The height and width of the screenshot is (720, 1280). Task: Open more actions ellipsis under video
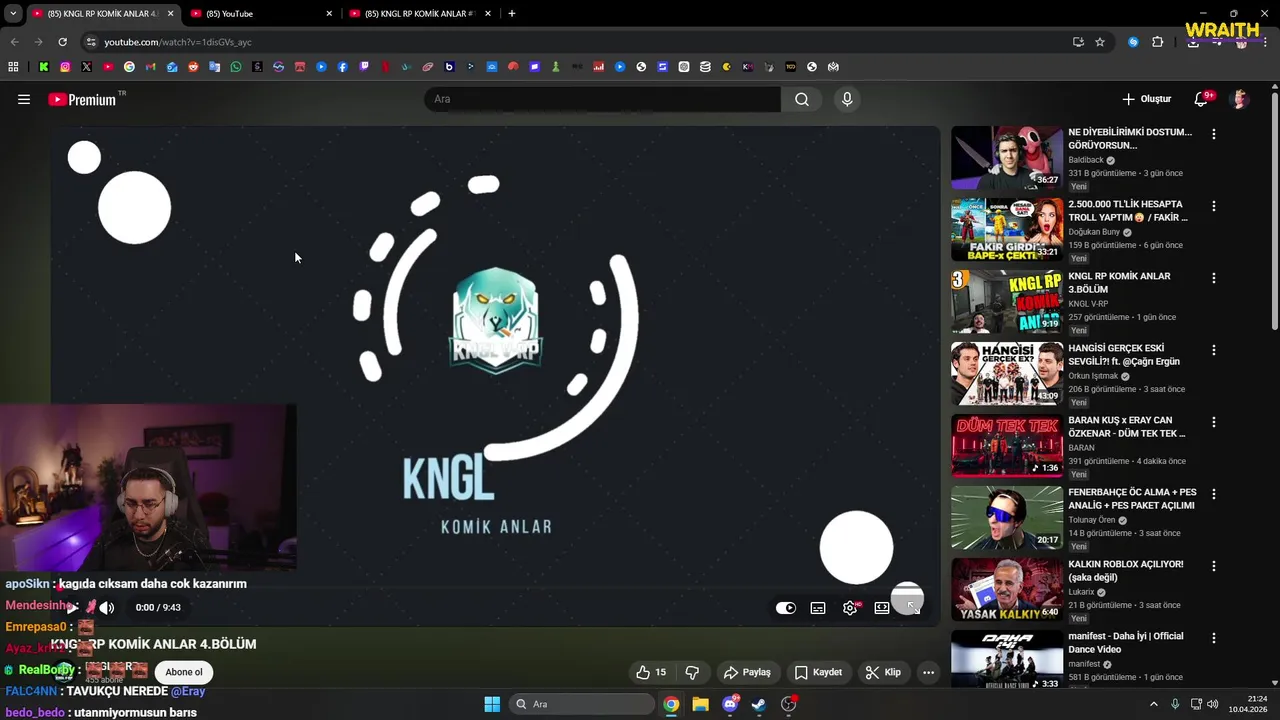point(928,672)
